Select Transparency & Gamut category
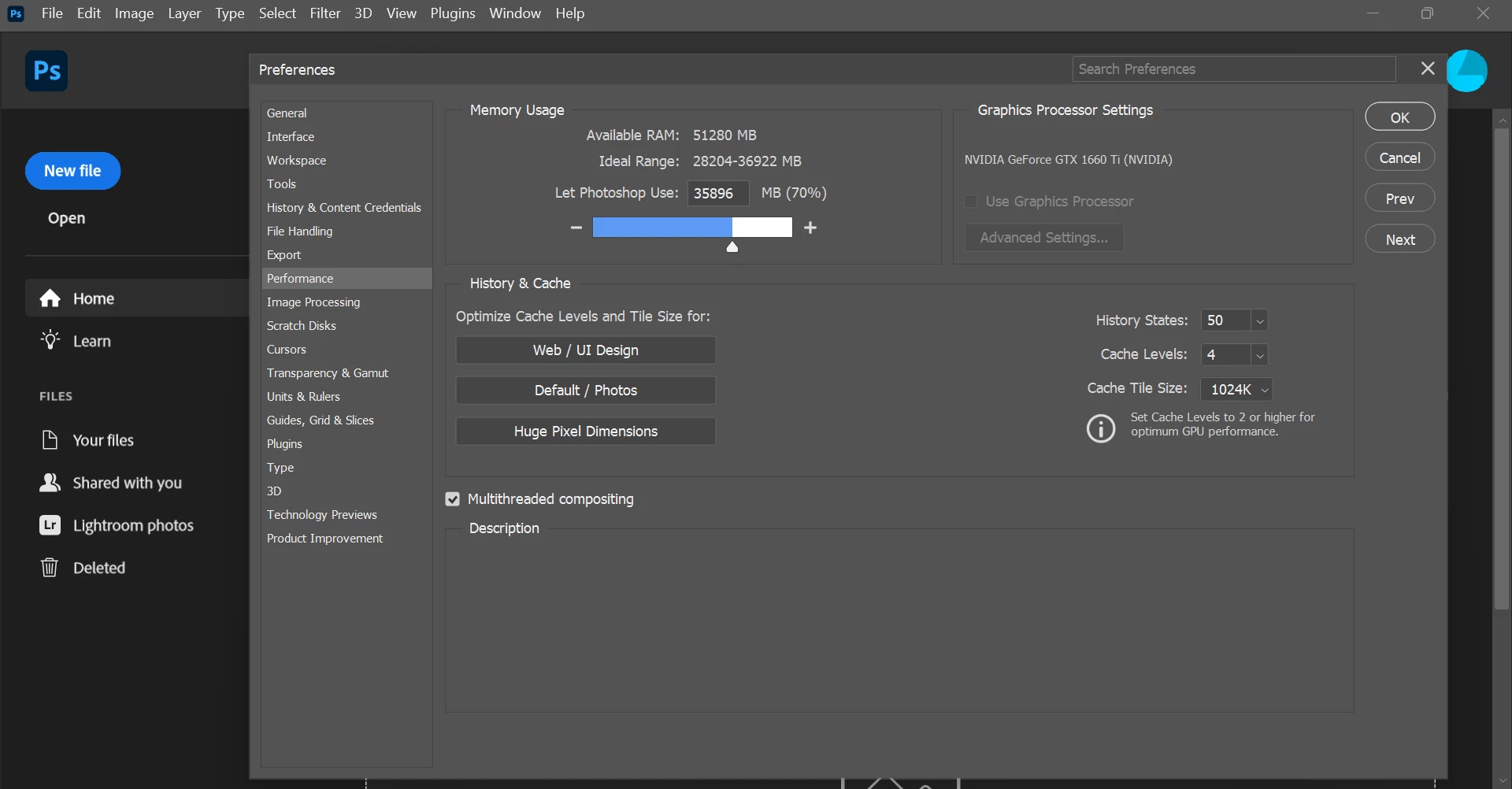The width and height of the screenshot is (1512, 789). tap(346, 373)
